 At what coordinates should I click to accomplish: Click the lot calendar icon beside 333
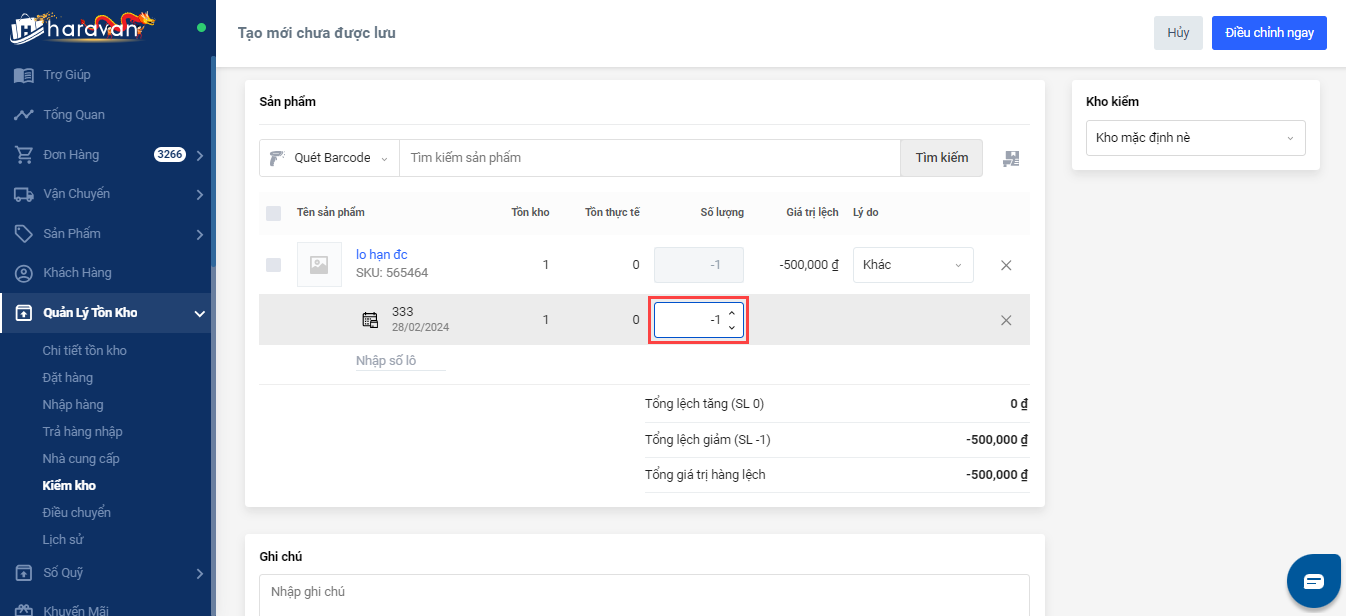370,320
